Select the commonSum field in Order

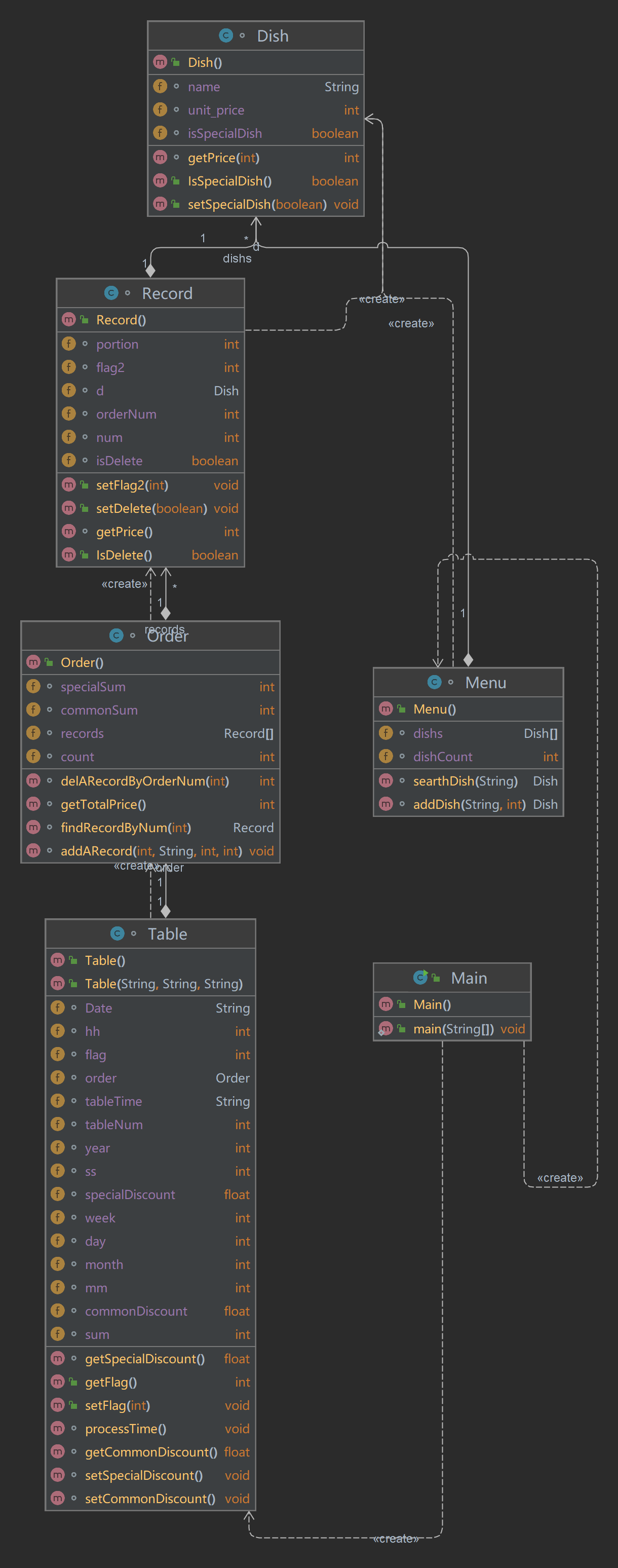150,710
